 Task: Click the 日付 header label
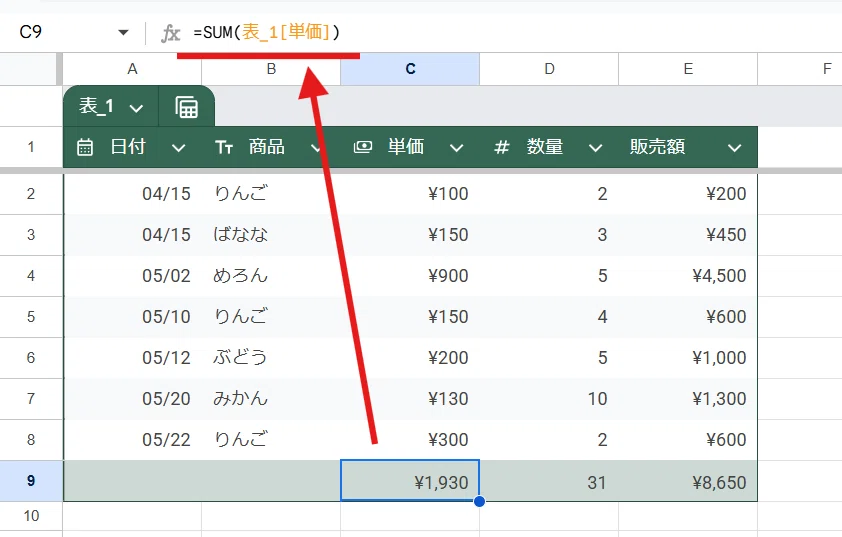pyautogui.click(x=128, y=147)
